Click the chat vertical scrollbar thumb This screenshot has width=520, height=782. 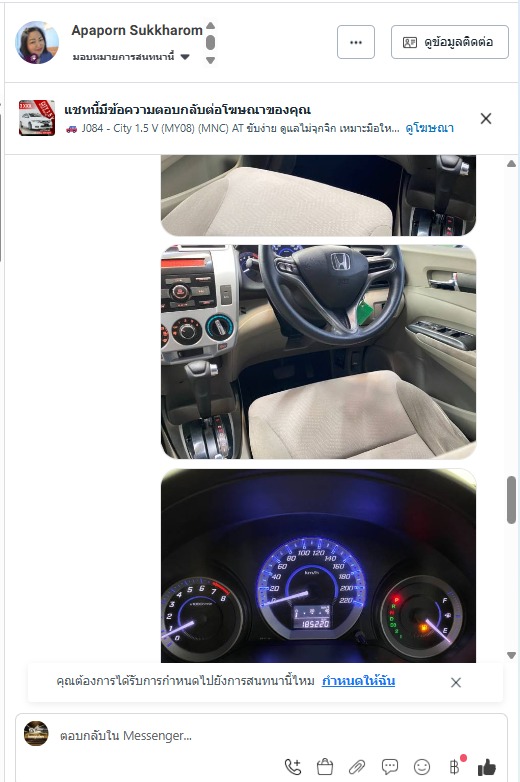[x=511, y=500]
